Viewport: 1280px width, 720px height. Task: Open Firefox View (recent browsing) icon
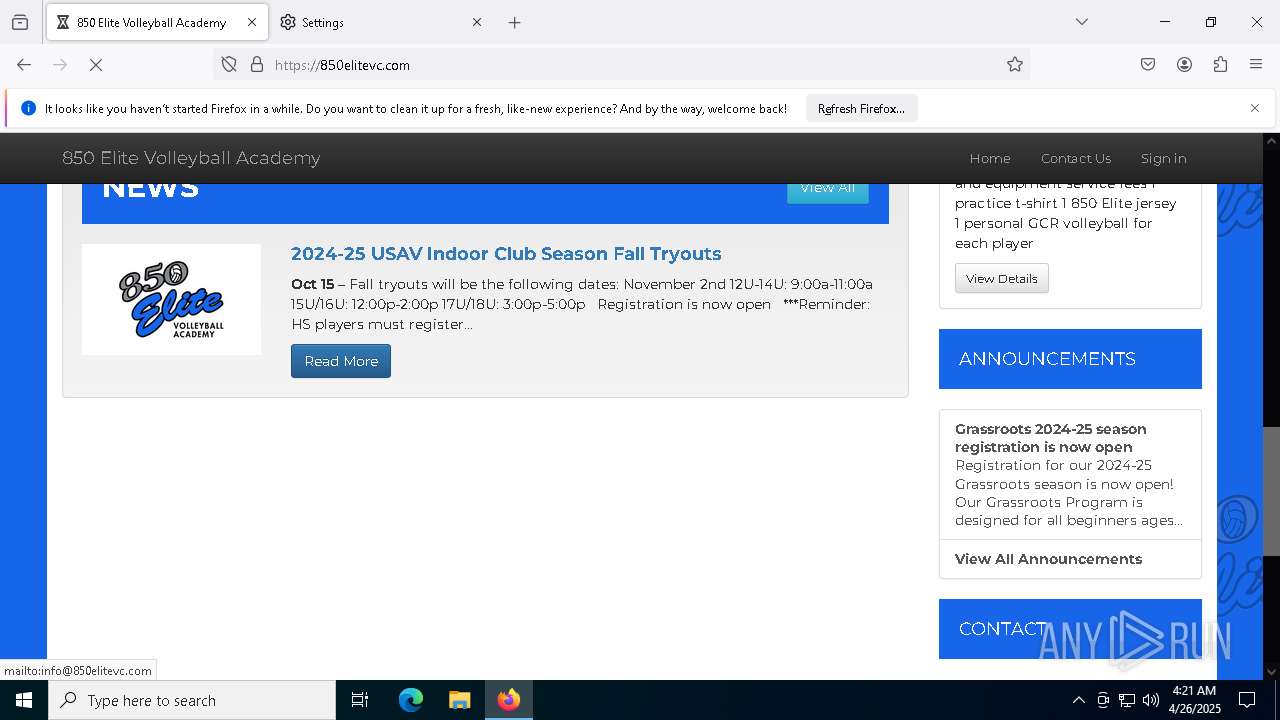click(20, 22)
